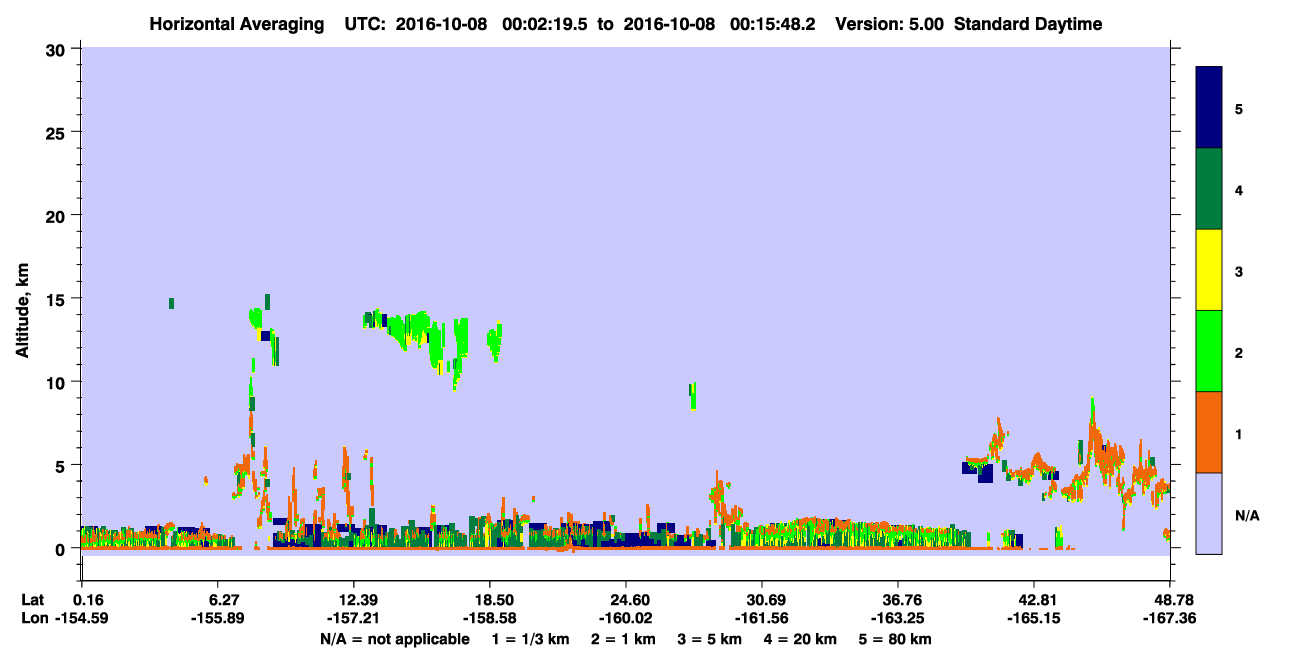The image size is (1300, 667).
Task: Click the orange color bar segment labeled 1
Action: coord(1209,432)
